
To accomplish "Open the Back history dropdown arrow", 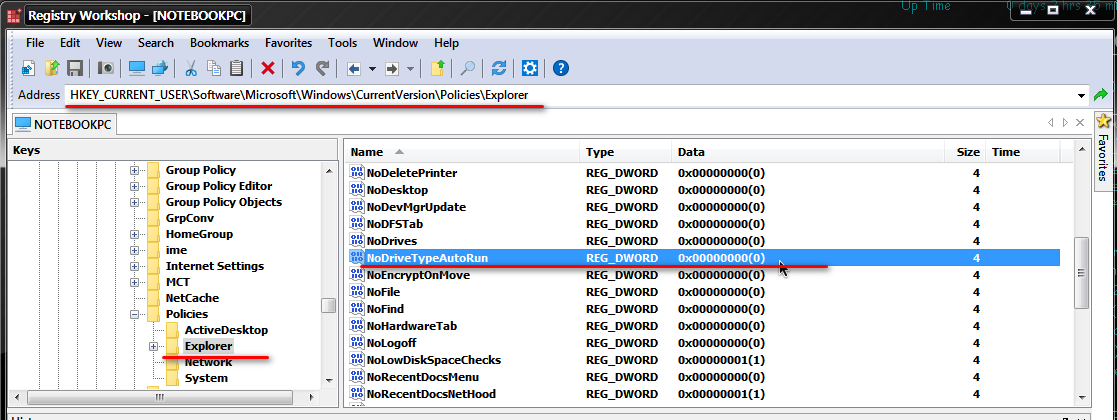I will coord(373,69).
